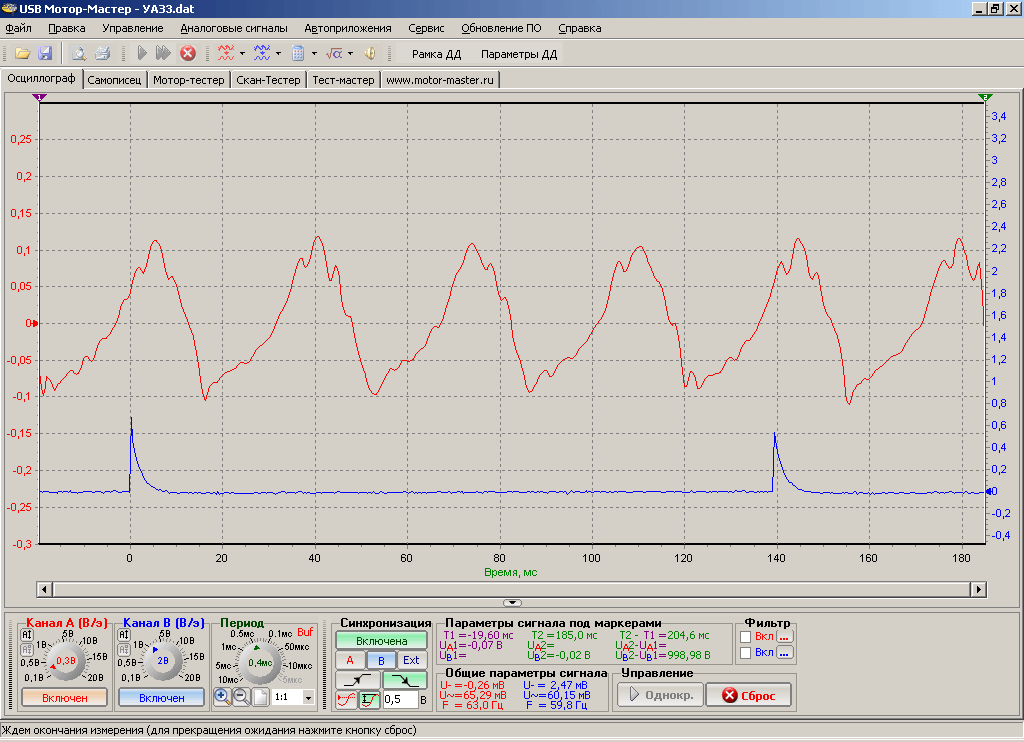
Task: Click the Параметры ДД toolbar button
Action: [519, 54]
